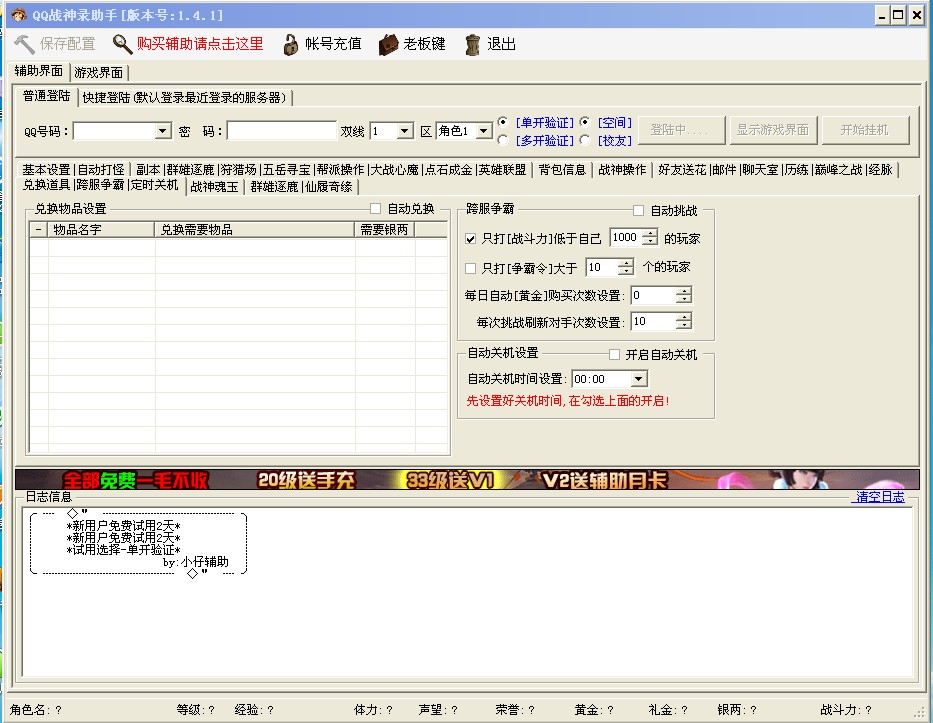The height and width of the screenshot is (723, 933).
Task: Enable 自动兑换 checkbox
Action: [x=375, y=208]
